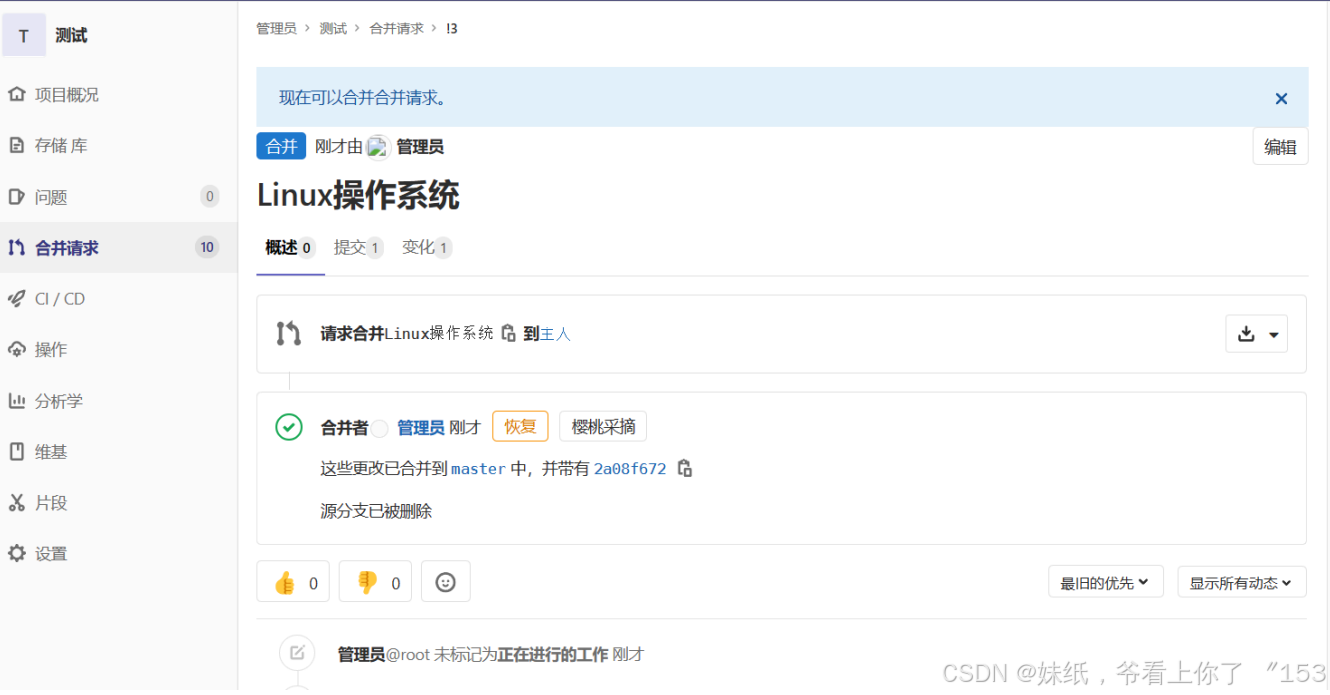The height and width of the screenshot is (695, 1330).
Task: Click the 测试 project name in sidebar
Action: point(71,35)
